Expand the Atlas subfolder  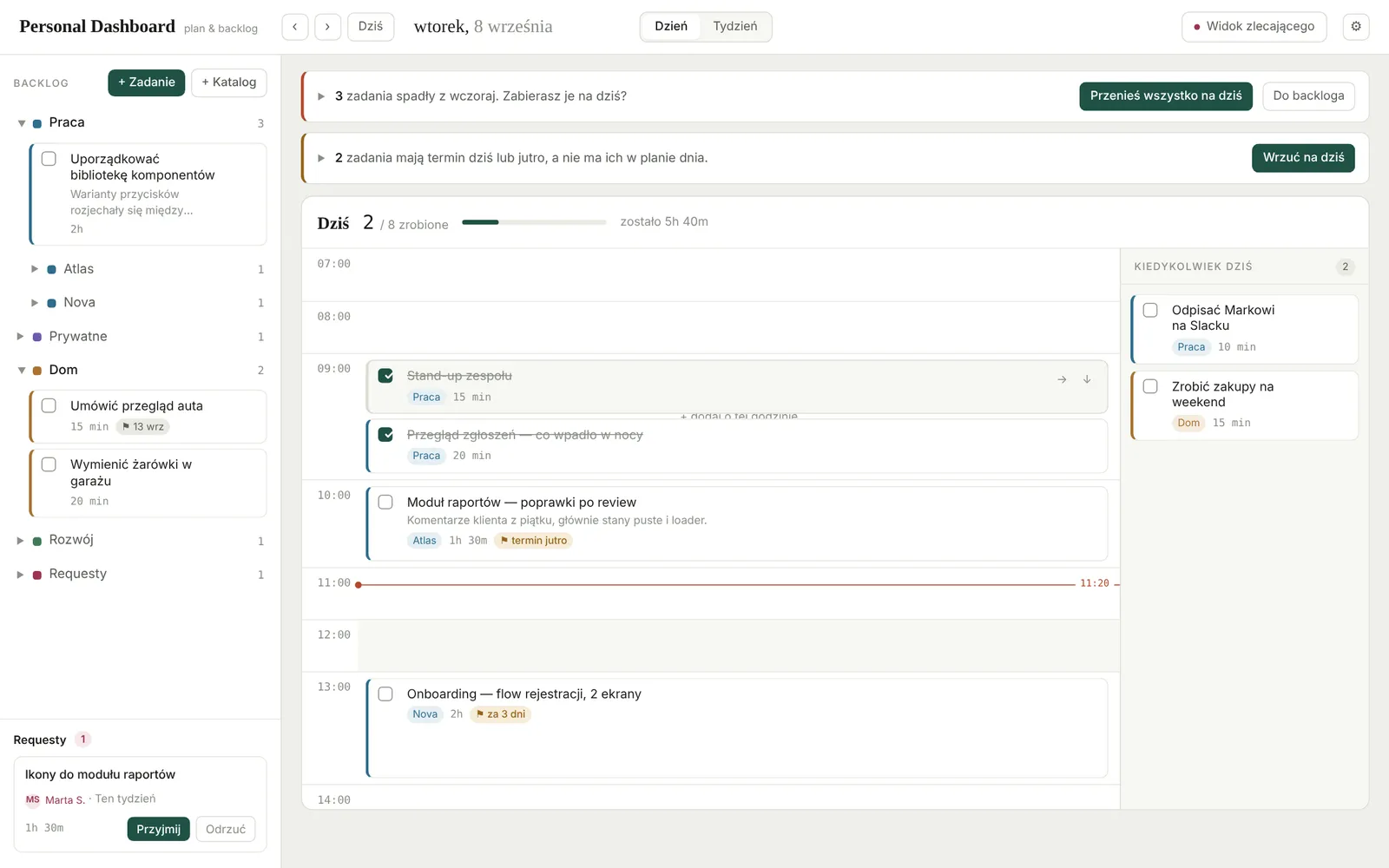(35, 269)
